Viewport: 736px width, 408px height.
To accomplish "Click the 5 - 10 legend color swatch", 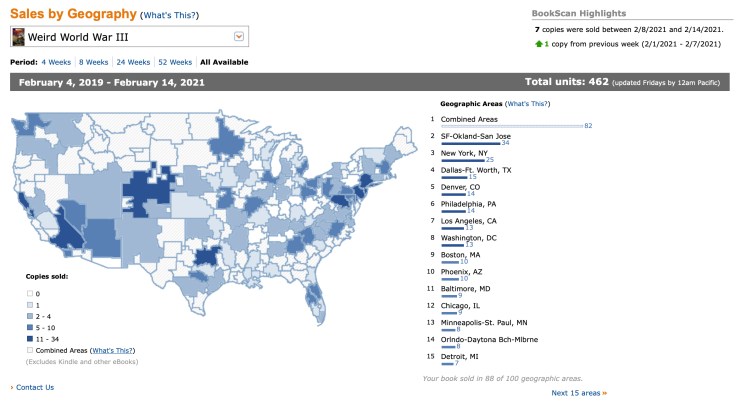I will pyautogui.click(x=29, y=327).
